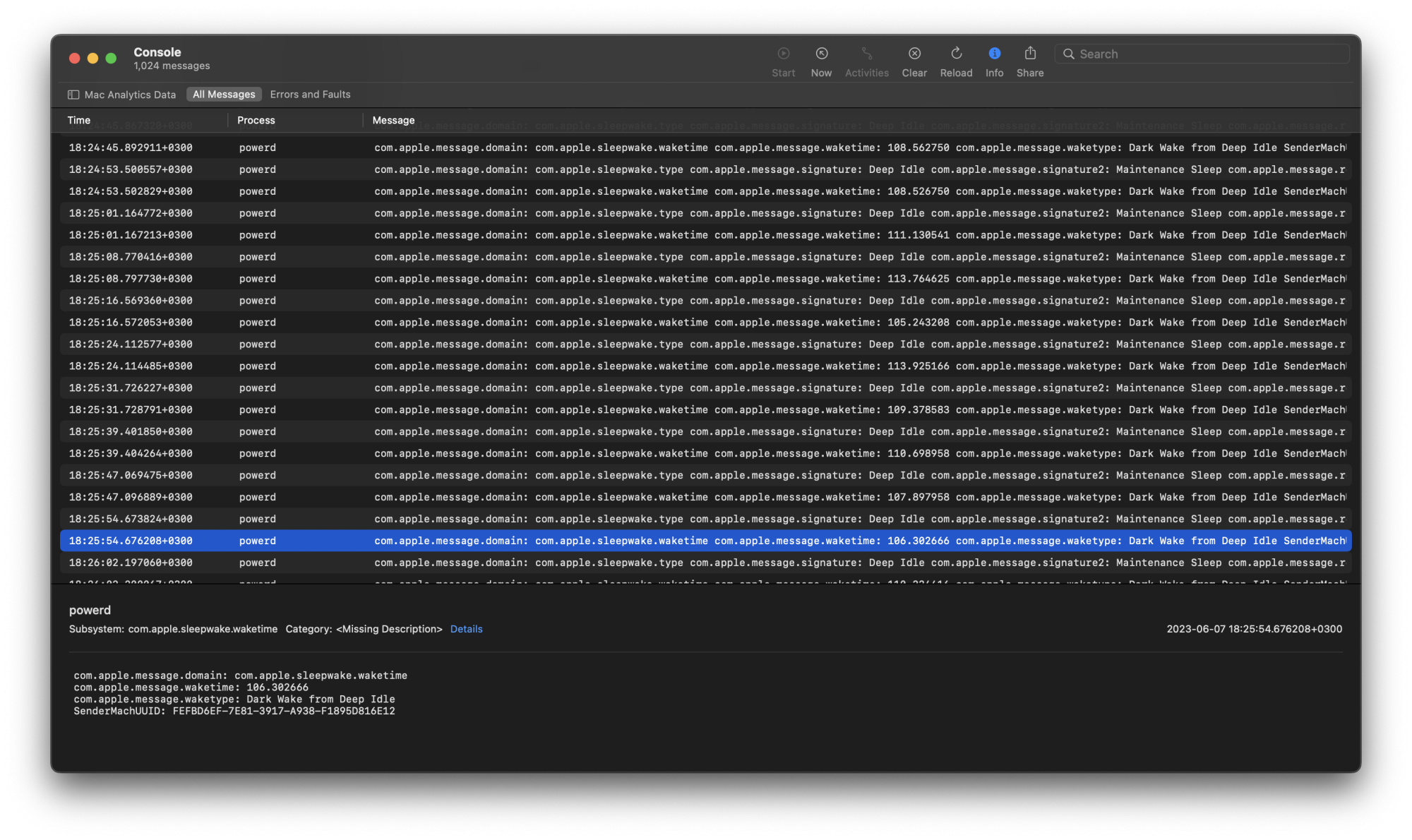Select log row 18:25:01.164772+0300
The image size is (1412, 840).
706,213
